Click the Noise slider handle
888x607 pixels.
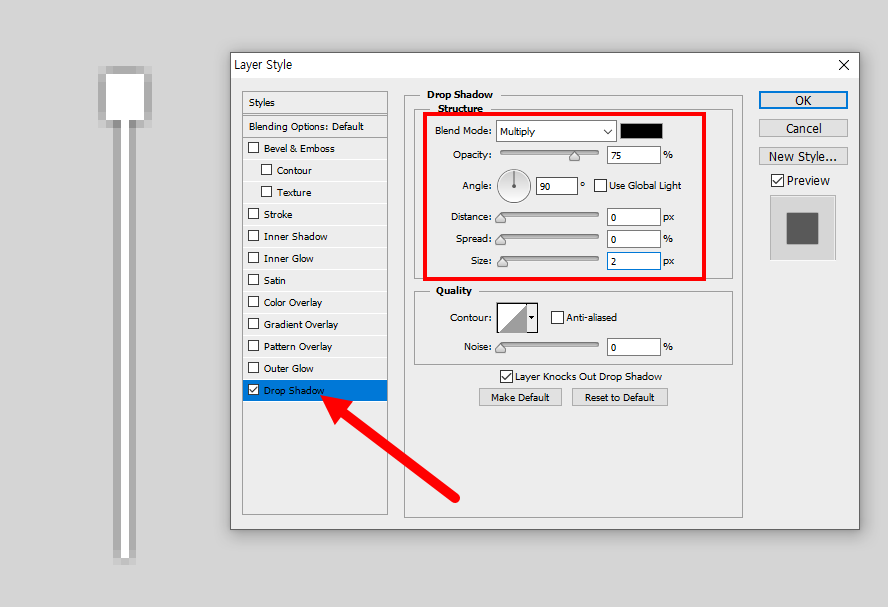(x=501, y=348)
